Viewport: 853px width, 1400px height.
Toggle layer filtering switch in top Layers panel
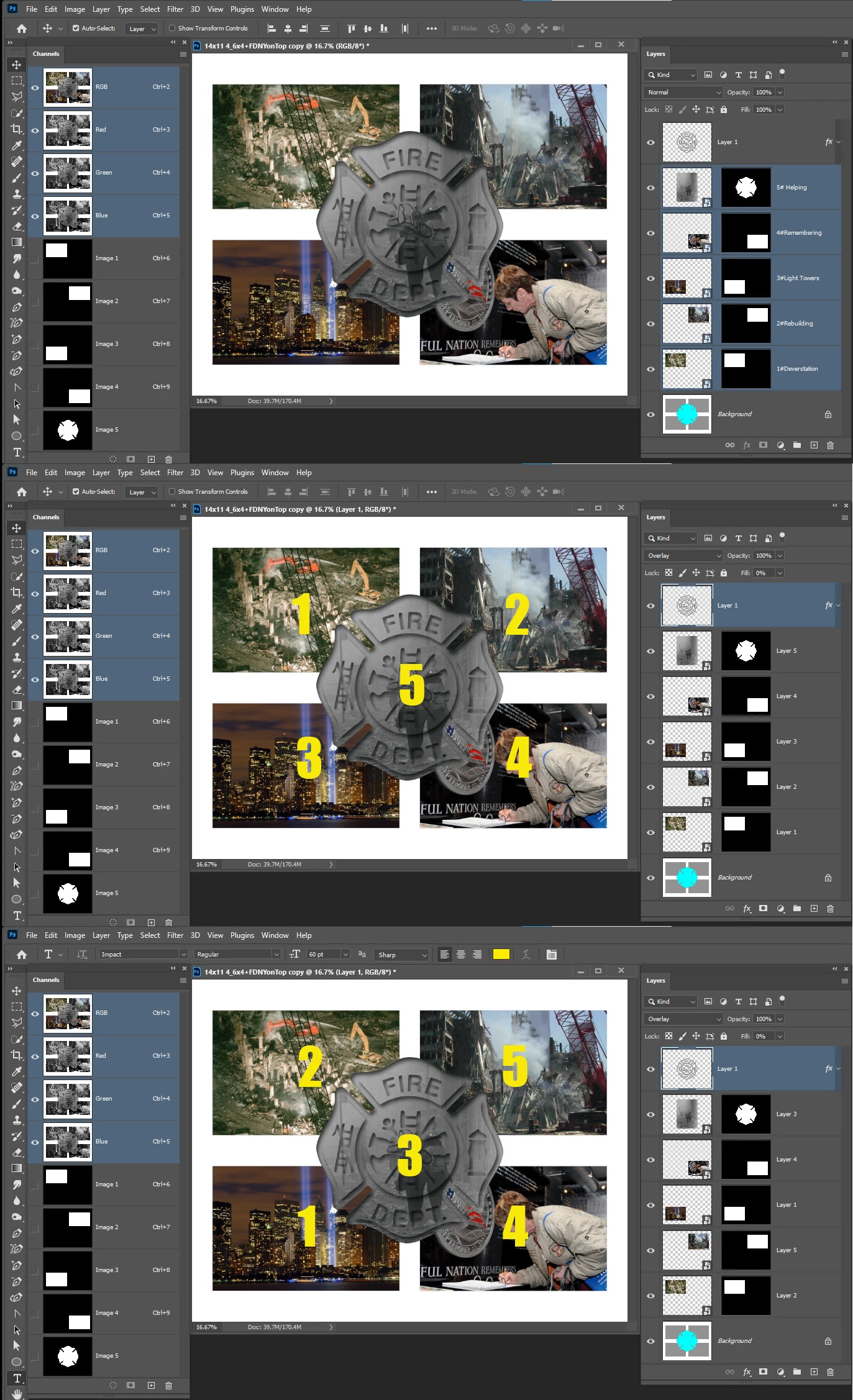pos(782,73)
